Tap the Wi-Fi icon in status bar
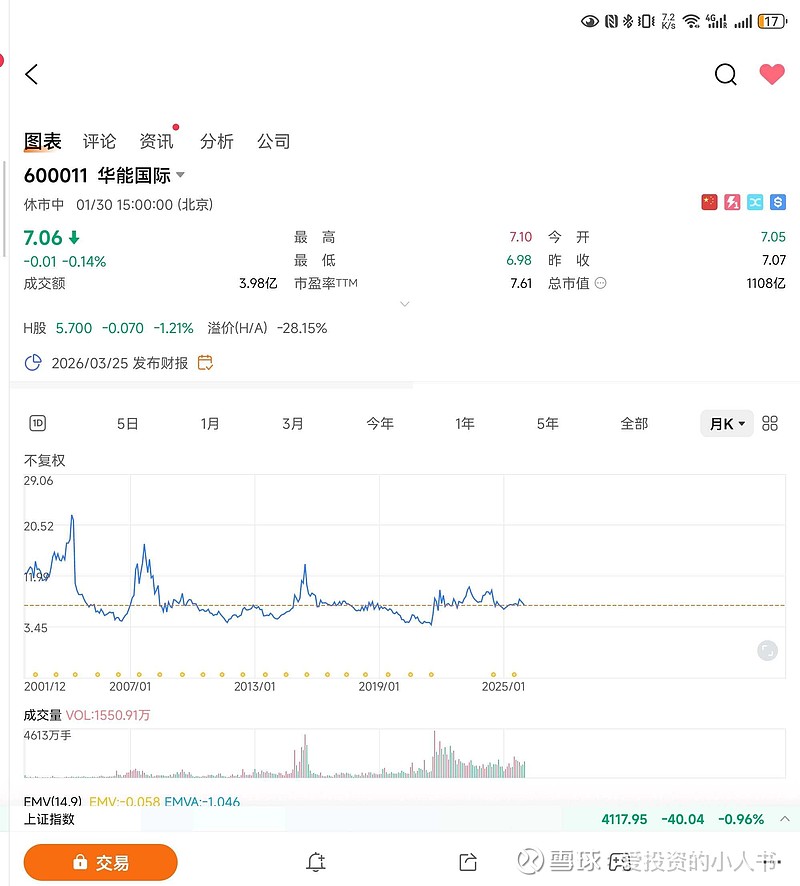The image size is (800, 886). 691,21
